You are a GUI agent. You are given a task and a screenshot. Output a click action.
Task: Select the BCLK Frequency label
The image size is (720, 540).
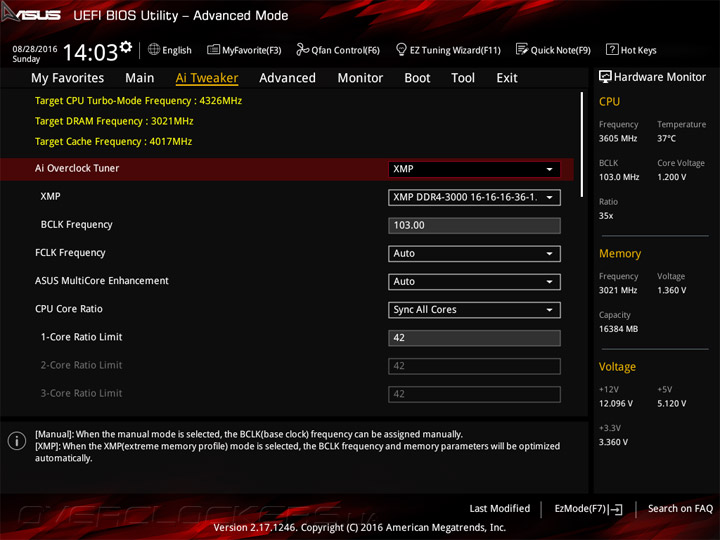[x=76, y=225]
